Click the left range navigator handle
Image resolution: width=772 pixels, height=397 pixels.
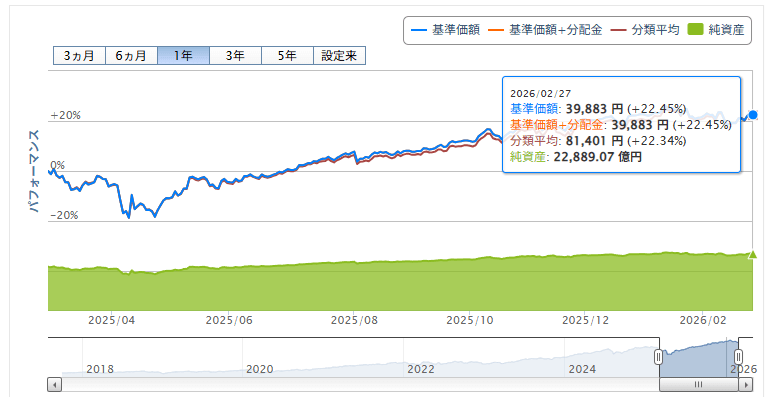658,357
